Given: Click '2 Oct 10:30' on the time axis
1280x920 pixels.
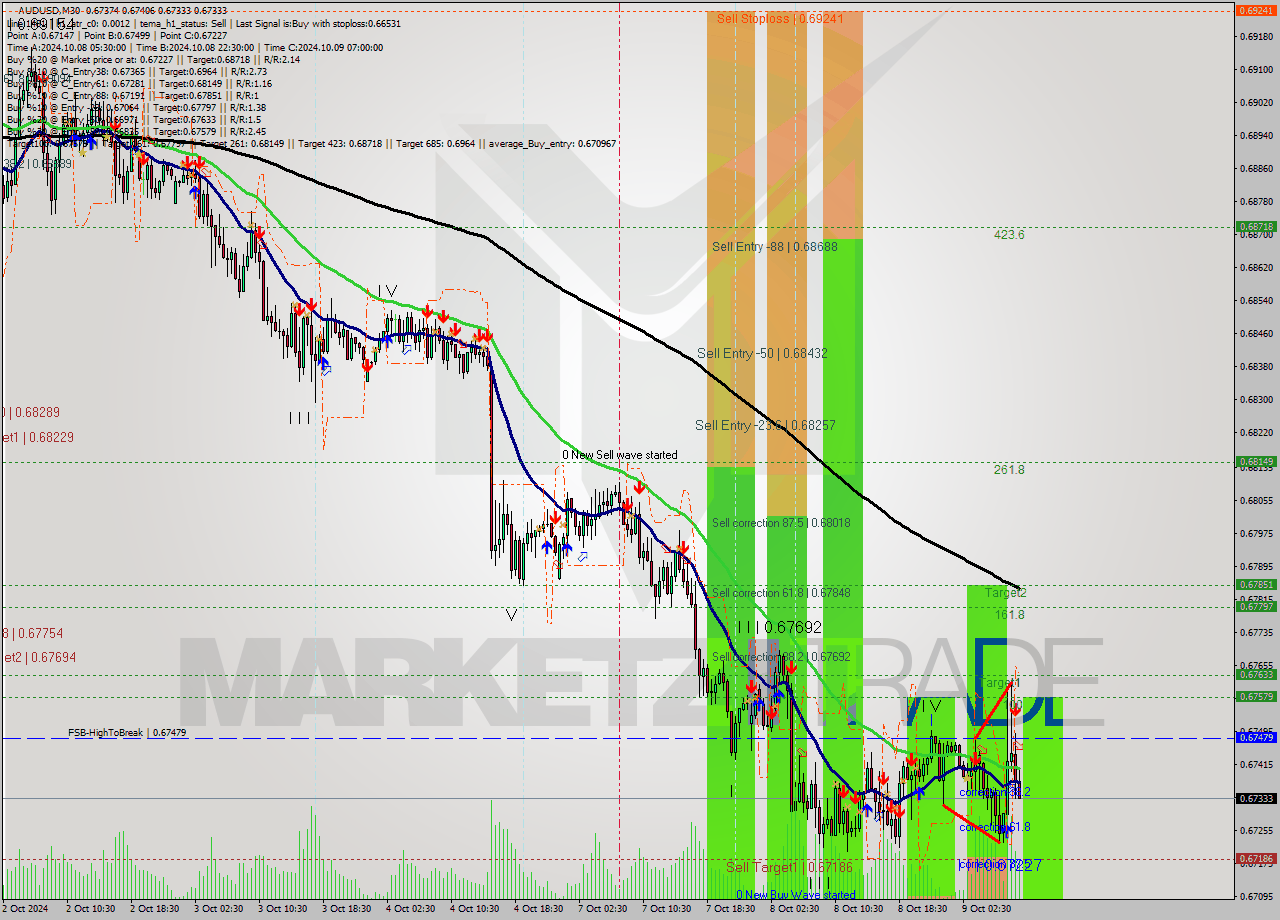Looking at the screenshot, I should 90,910.
